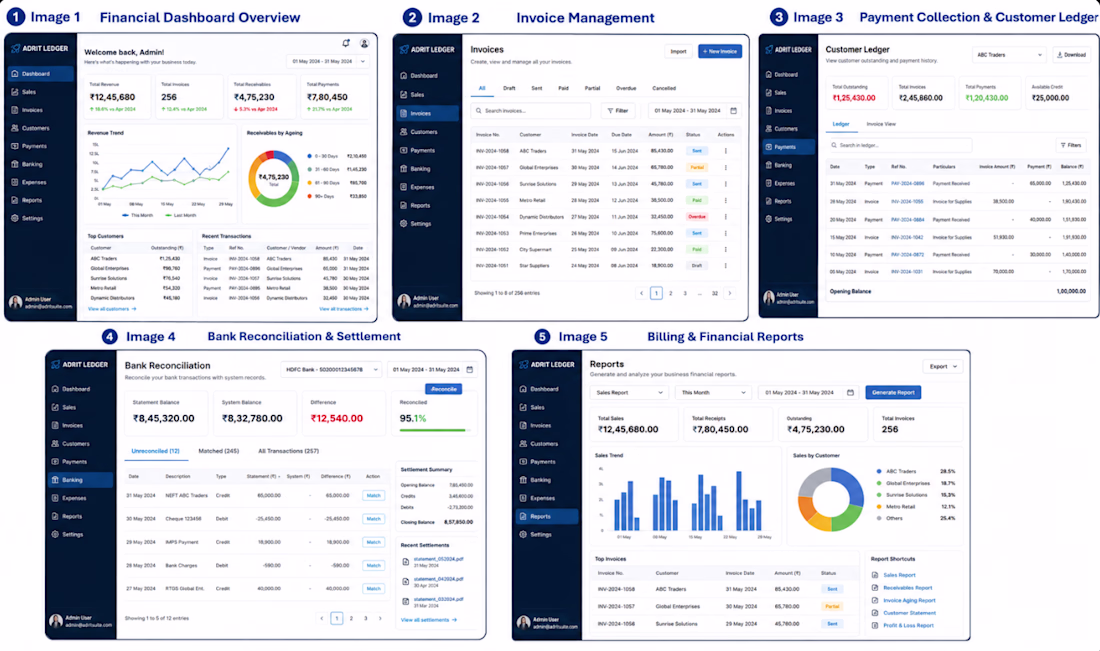Click the Reconciled 95.1% progress bar in Image 4
This screenshot has height=651, width=1100.
[432, 430]
